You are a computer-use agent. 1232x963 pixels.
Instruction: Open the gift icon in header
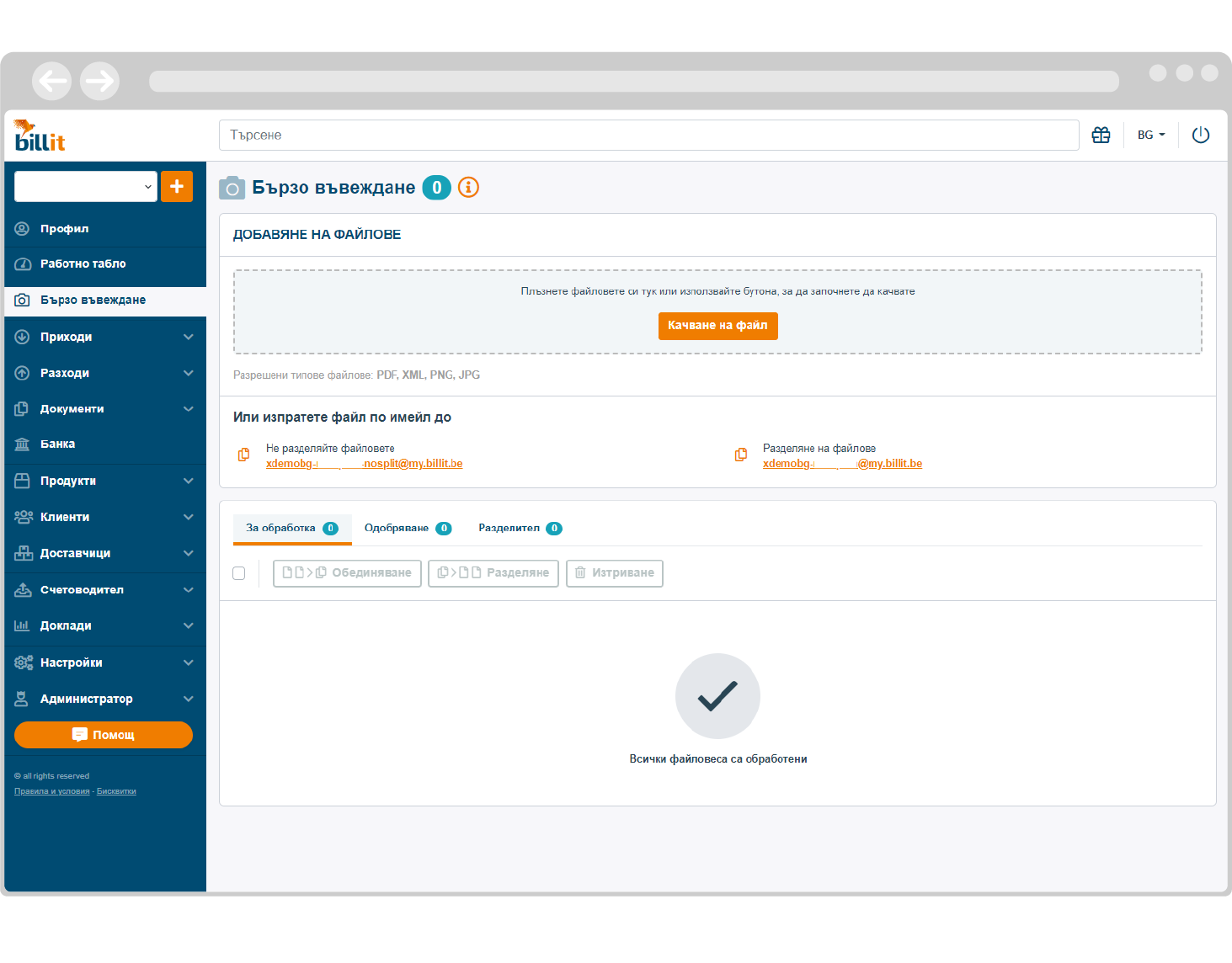pos(1101,135)
